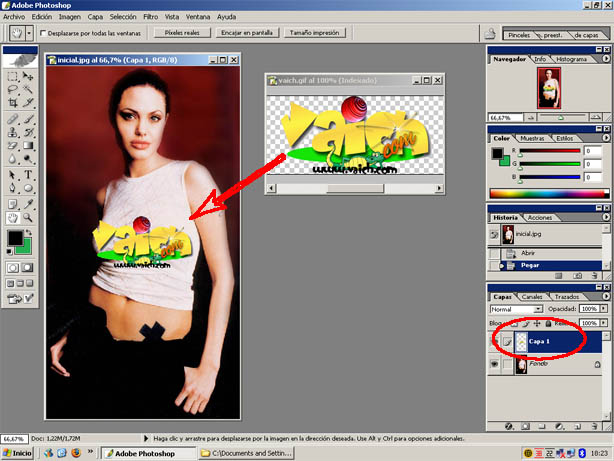Viewport: 614px width, 461px height.
Task: Click the Inicio start button
Action: 17,453
